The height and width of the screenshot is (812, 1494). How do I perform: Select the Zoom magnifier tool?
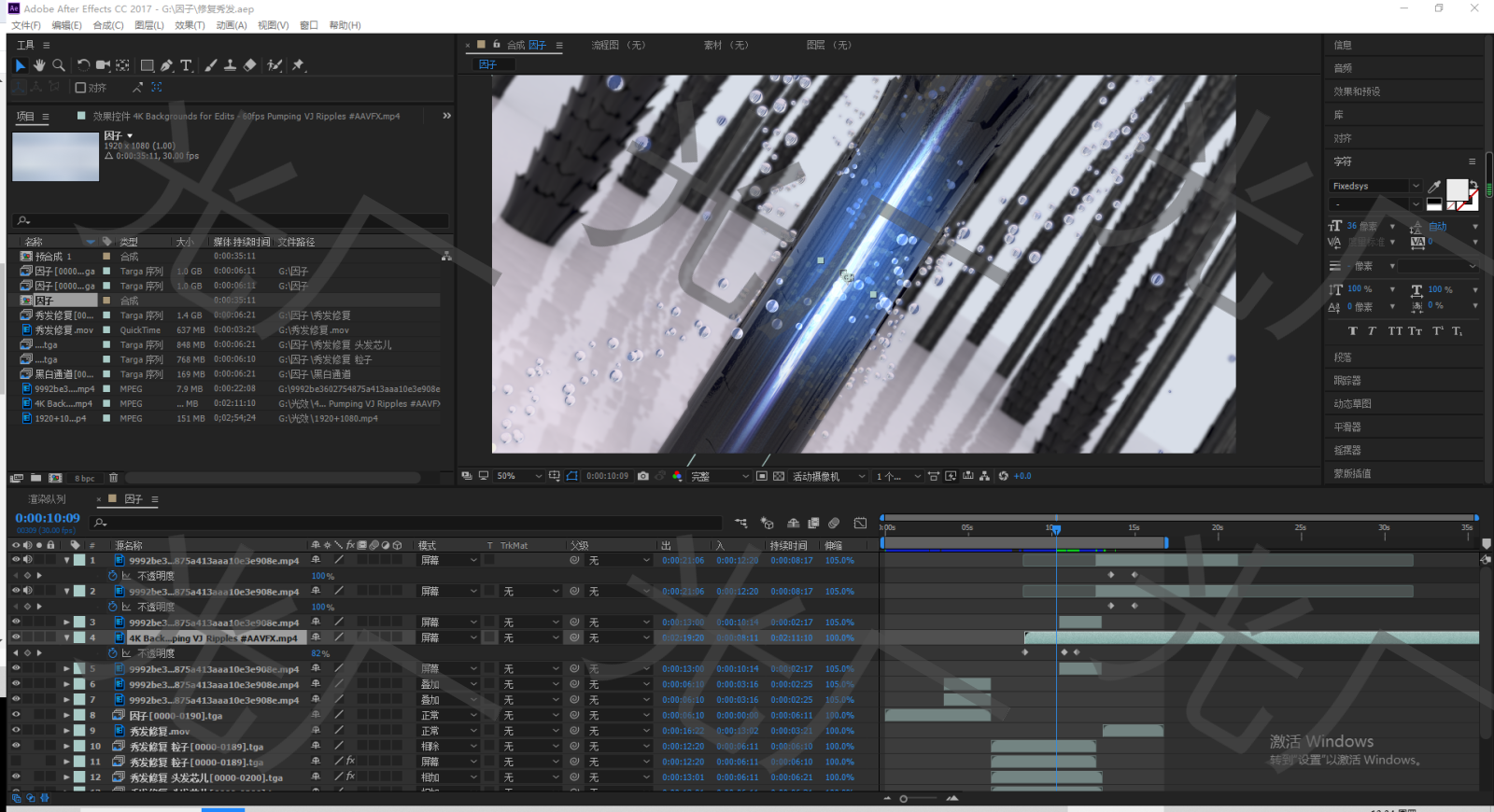pos(59,65)
